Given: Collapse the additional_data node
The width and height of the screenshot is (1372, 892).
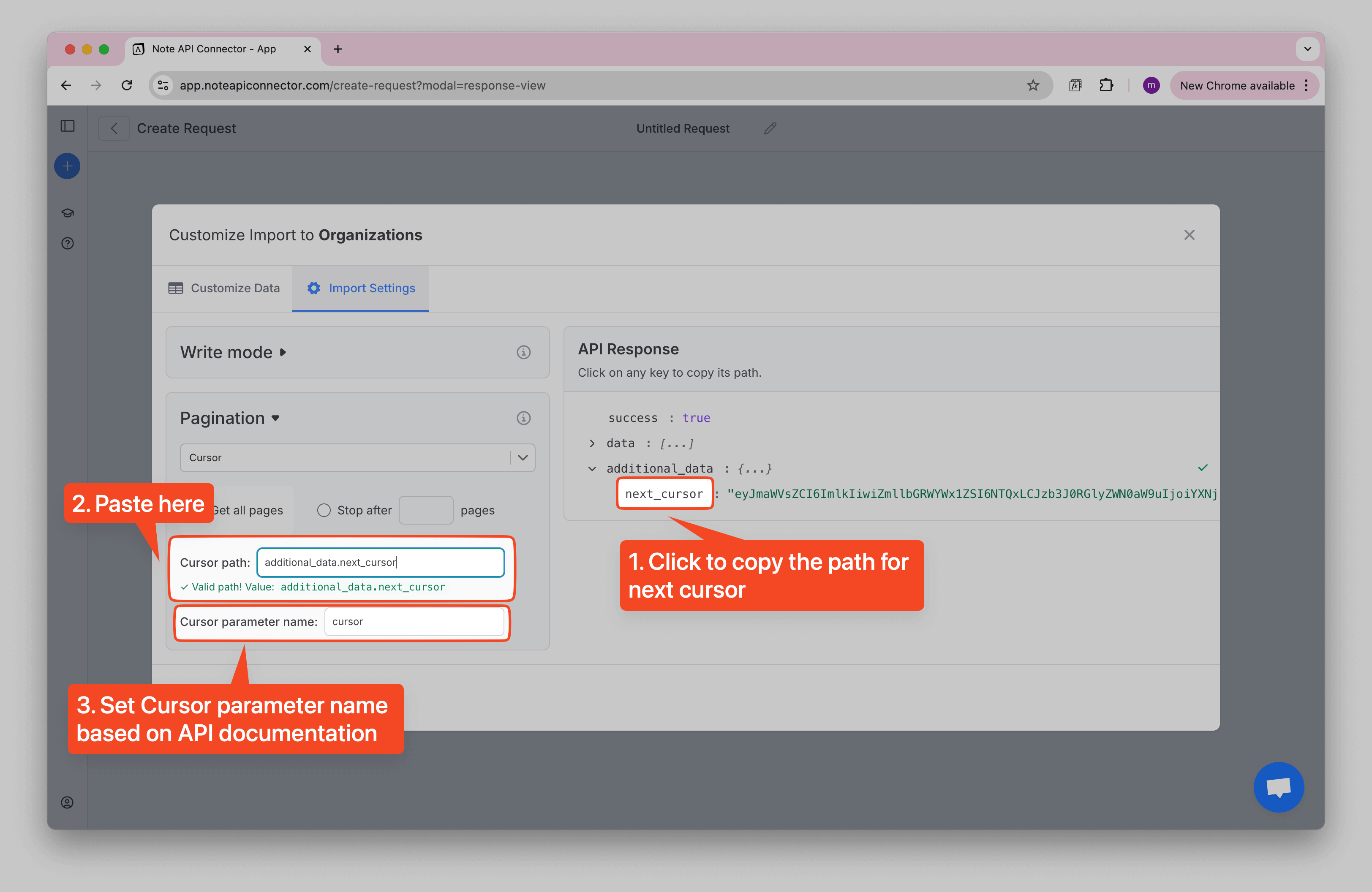Looking at the screenshot, I should pos(592,468).
